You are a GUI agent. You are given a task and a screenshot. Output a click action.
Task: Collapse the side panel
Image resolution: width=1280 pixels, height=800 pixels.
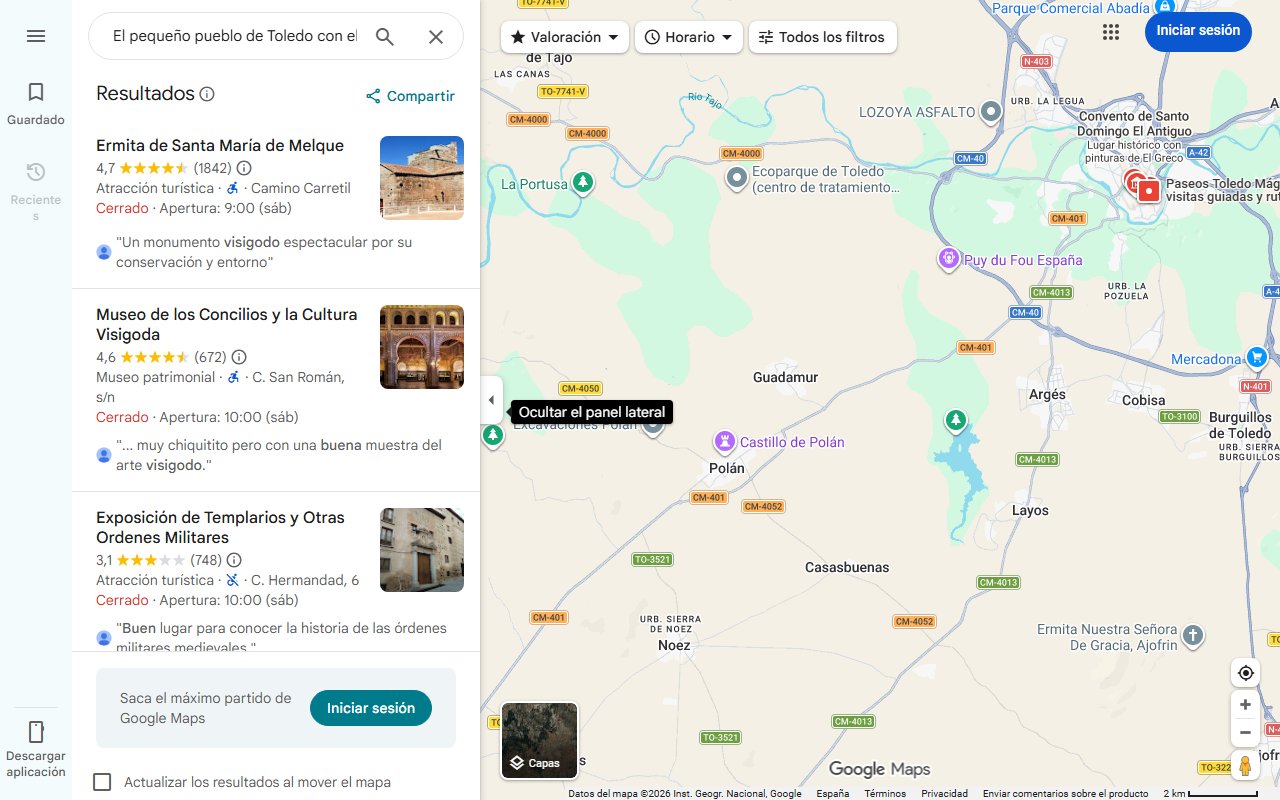[491, 399]
